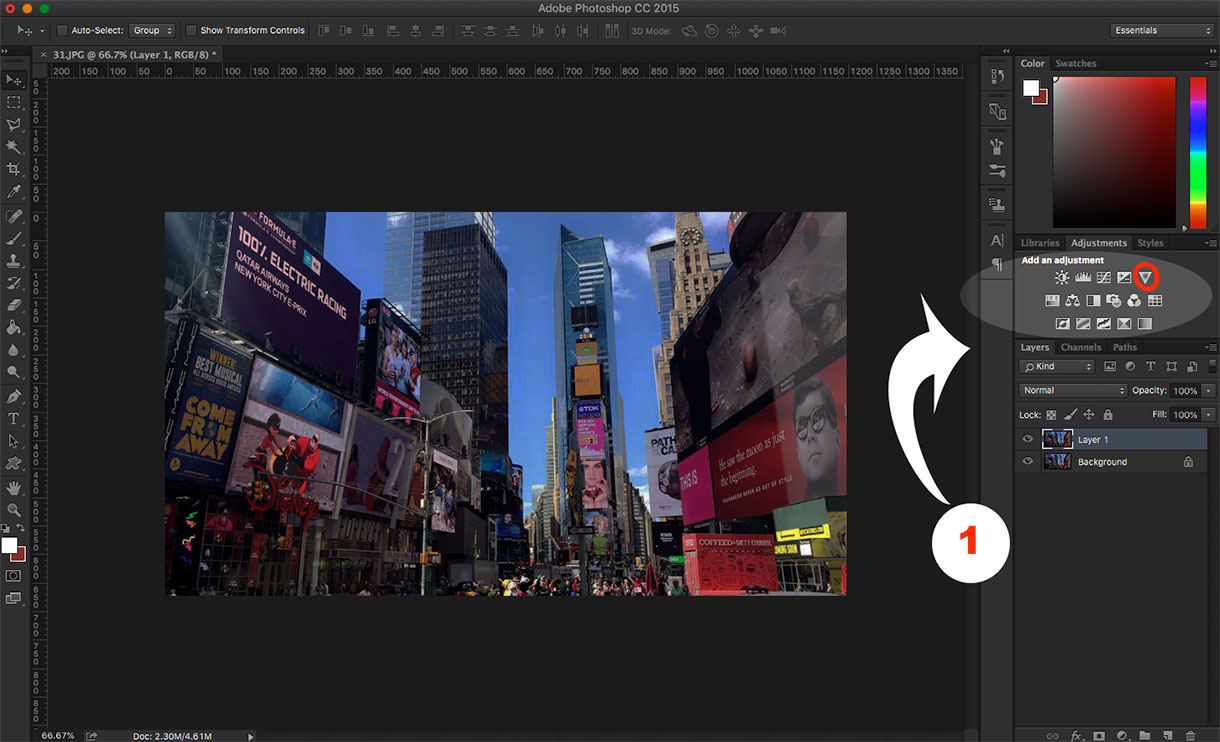Expand the Auto-Select Group dropdown
Viewport: 1220px width, 742px height.
coord(152,31)
